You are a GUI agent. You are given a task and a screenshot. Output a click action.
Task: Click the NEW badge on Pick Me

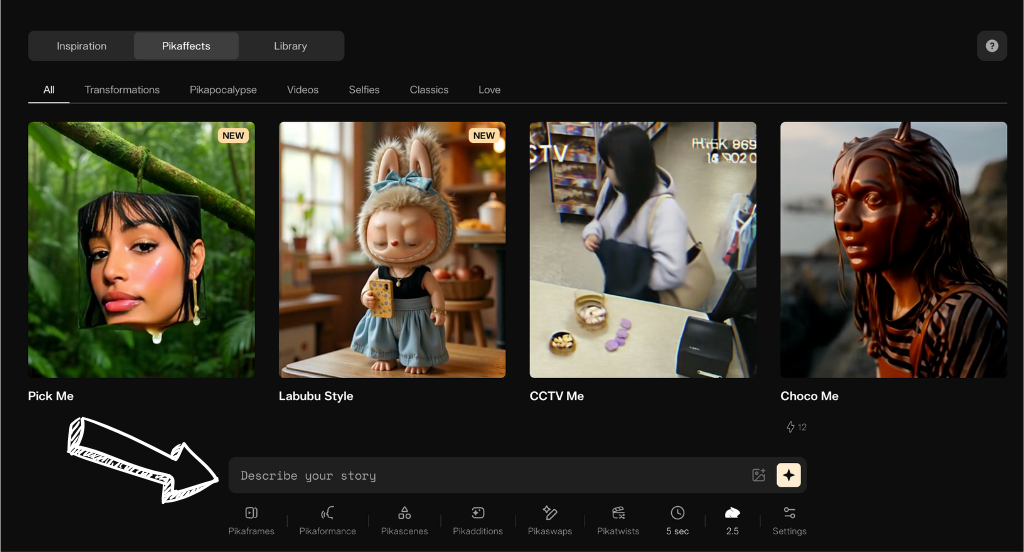(x=233, y=135)
